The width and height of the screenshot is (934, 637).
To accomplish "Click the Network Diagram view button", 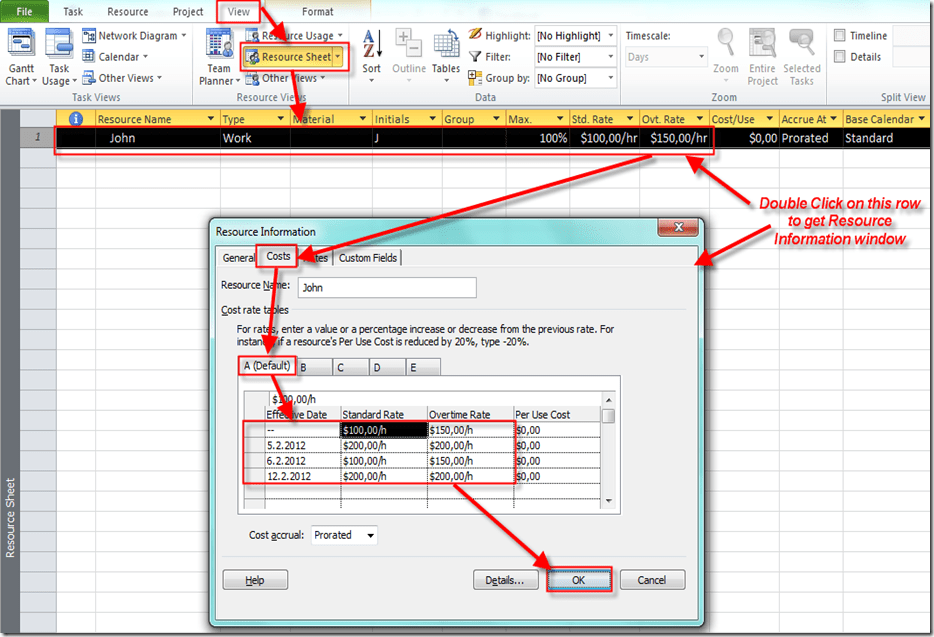I will coord(136,36).
